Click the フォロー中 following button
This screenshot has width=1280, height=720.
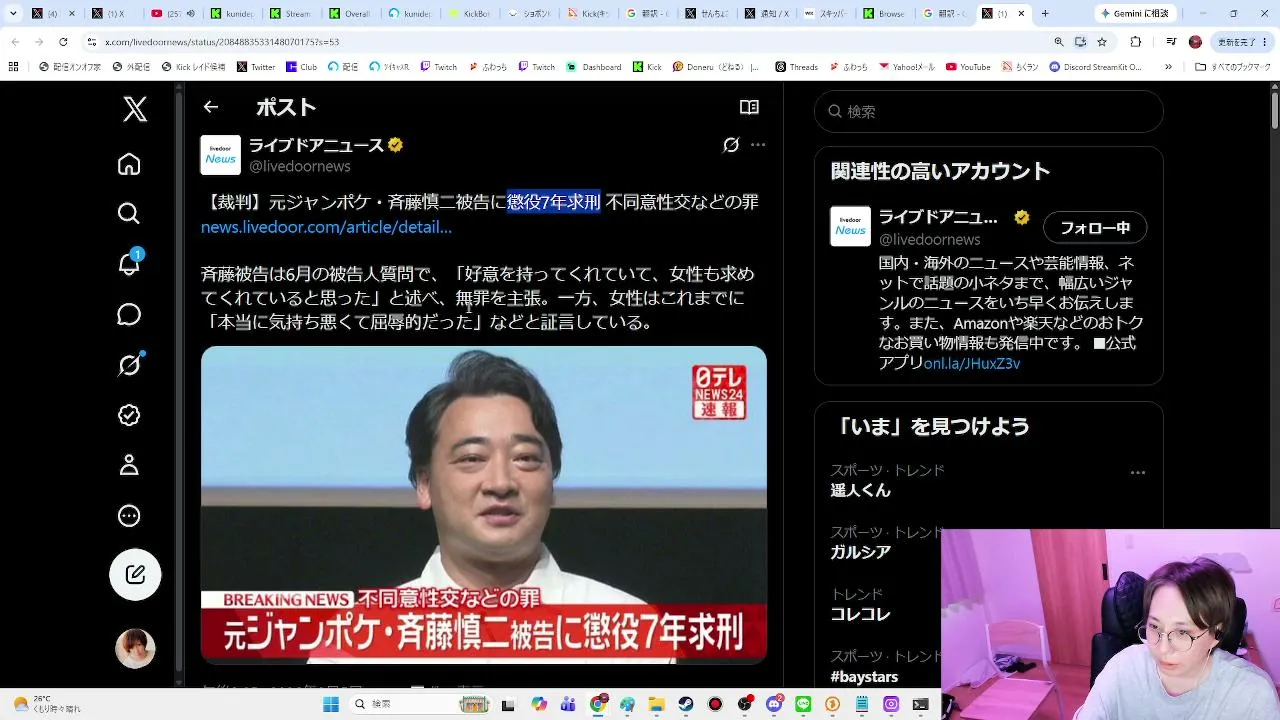point(1095,228)
